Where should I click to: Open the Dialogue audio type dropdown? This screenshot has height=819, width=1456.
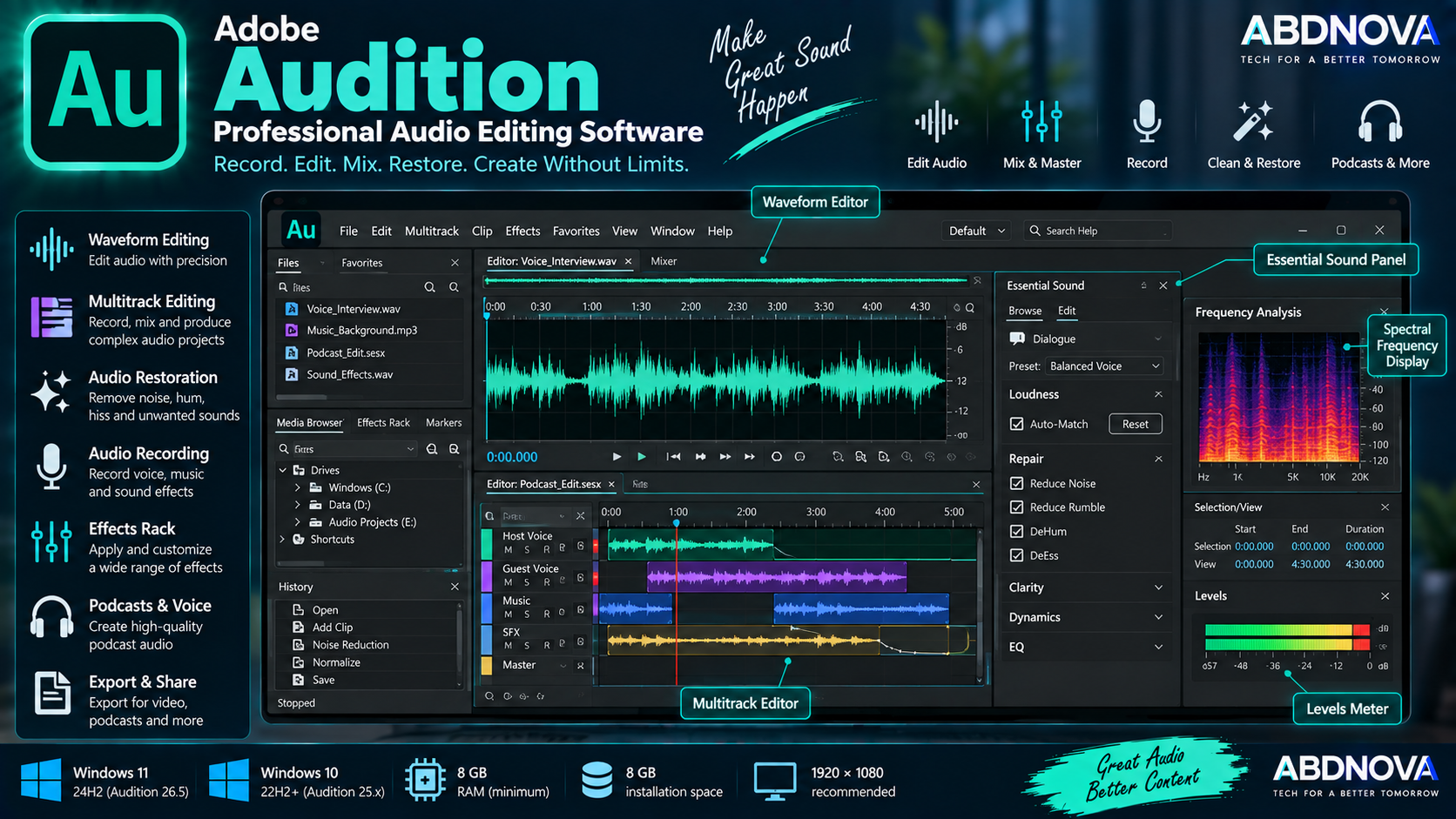click(1158, 339)
